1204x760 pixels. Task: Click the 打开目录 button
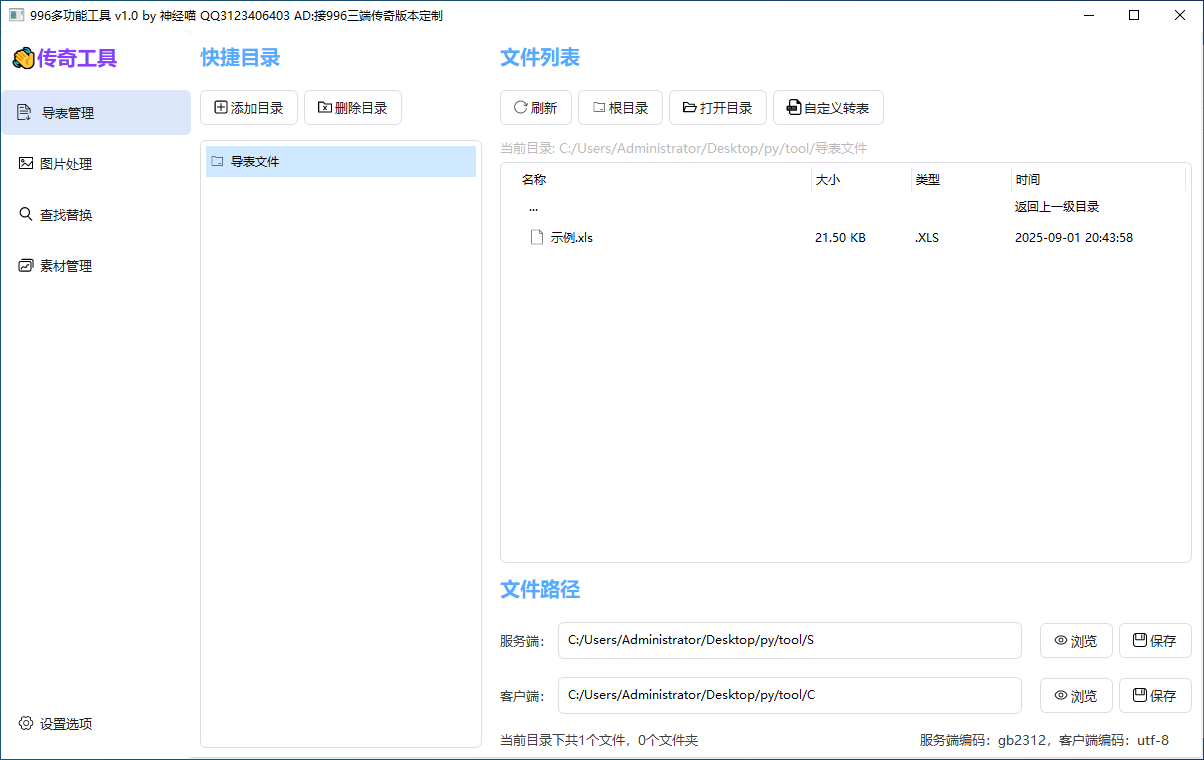(718, 108)
